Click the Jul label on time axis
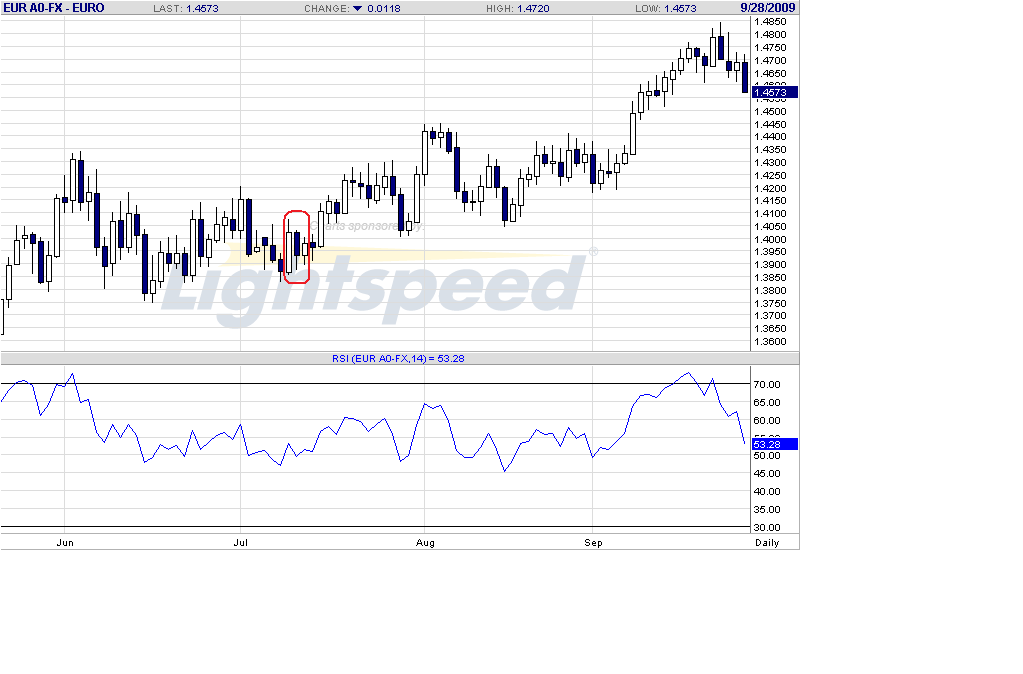The width and height of the screenshot is (1023, 674). pos(241,543)
